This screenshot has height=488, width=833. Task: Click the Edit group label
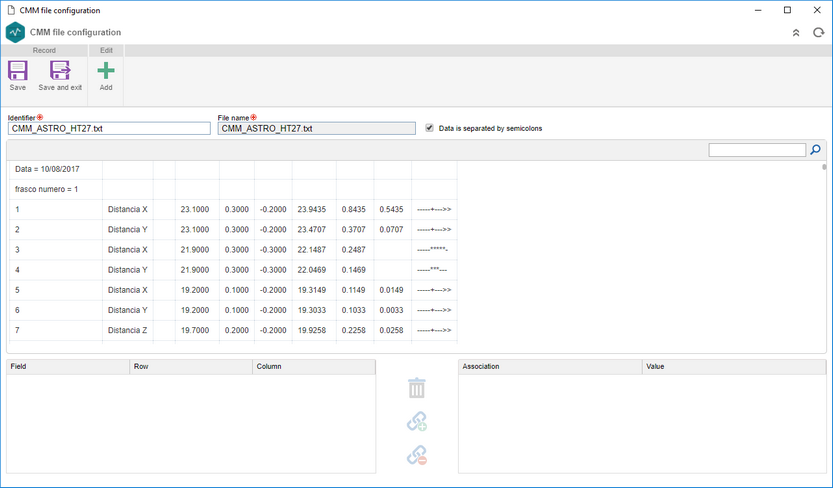(106, 50)
